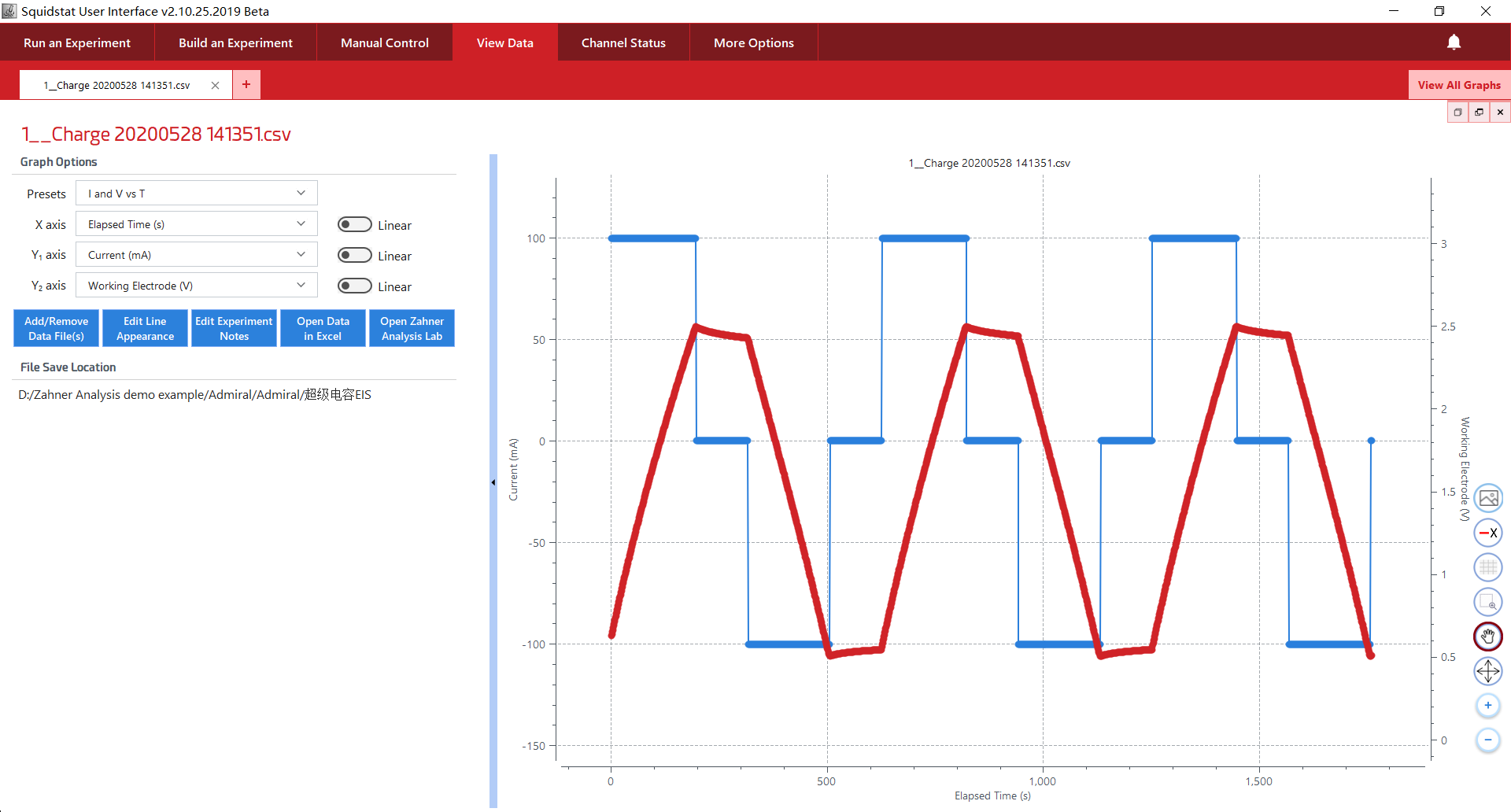Viewport: 1511px width, 812px height.
Task: Click the fit-all arrows icon
Action: coord(1487,671)
